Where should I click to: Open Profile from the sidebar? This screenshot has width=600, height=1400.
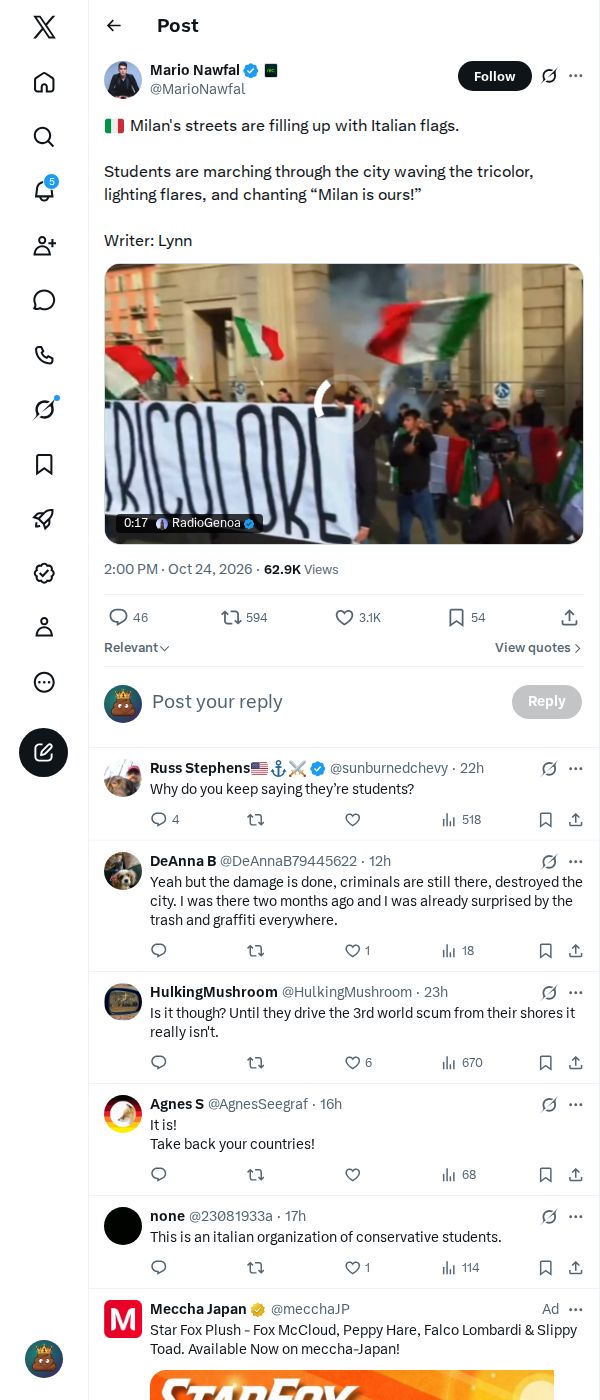click(x=44, y=627)
